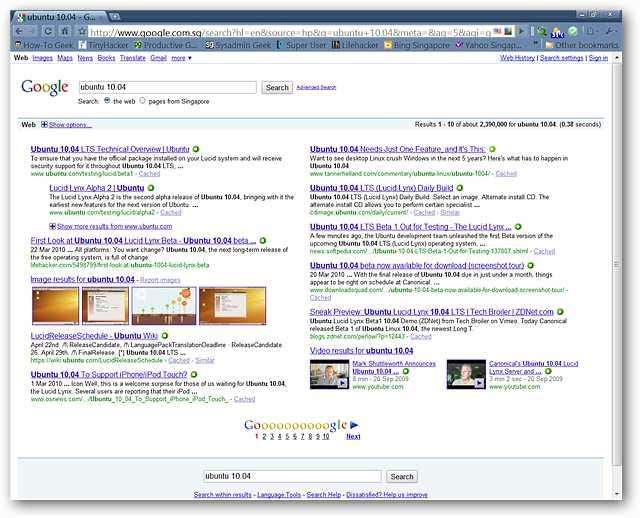Open the home page via house icon
The image size is (640, 518).
[64, 31]
